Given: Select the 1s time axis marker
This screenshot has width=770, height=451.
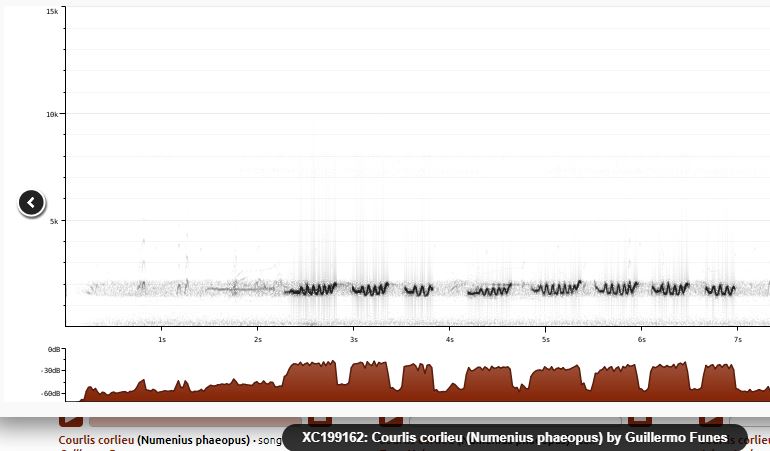Looking at the screenshot, I should (x=162, y=339).
